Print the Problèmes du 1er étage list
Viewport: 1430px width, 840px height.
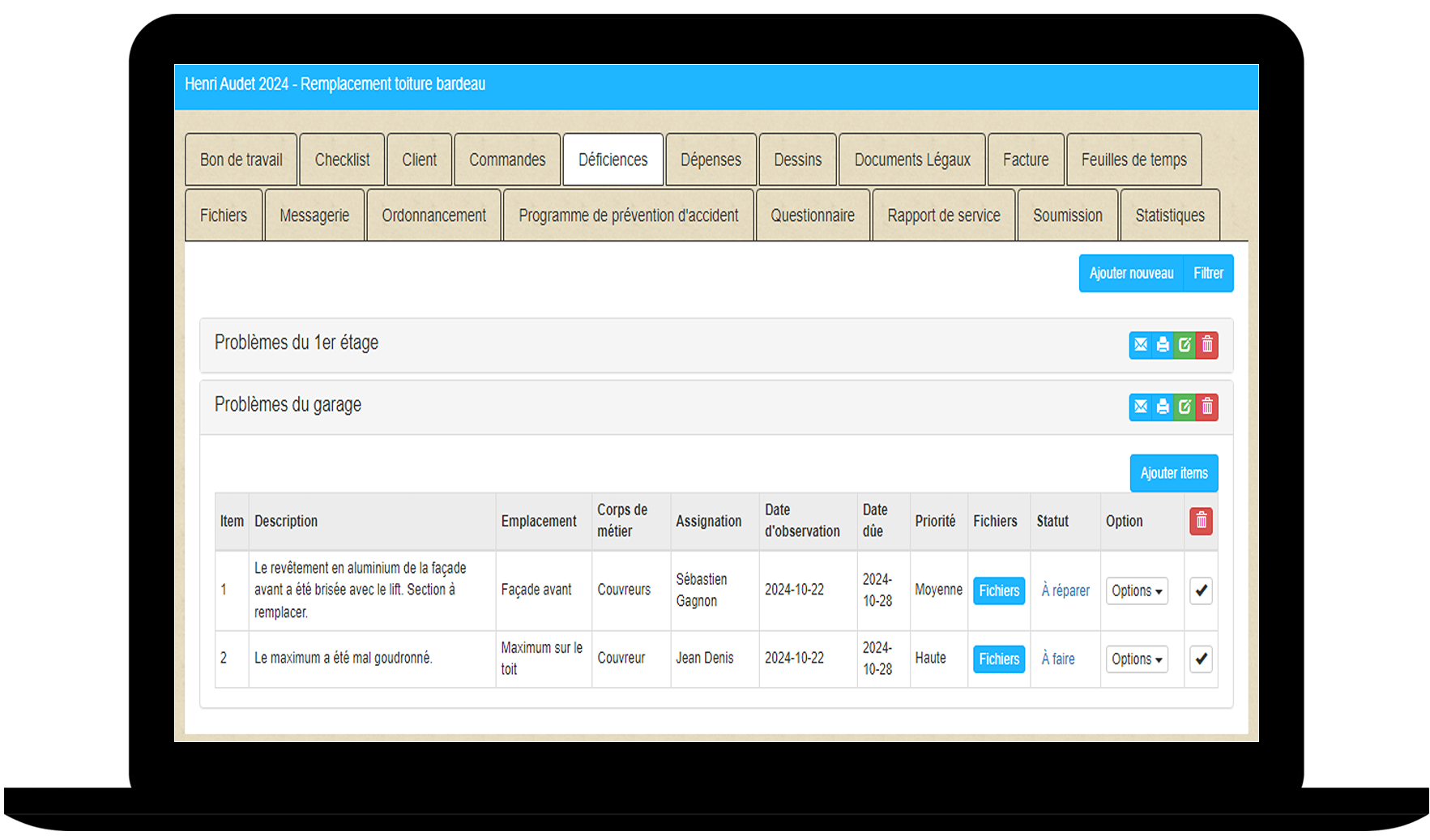point(1163,345)
